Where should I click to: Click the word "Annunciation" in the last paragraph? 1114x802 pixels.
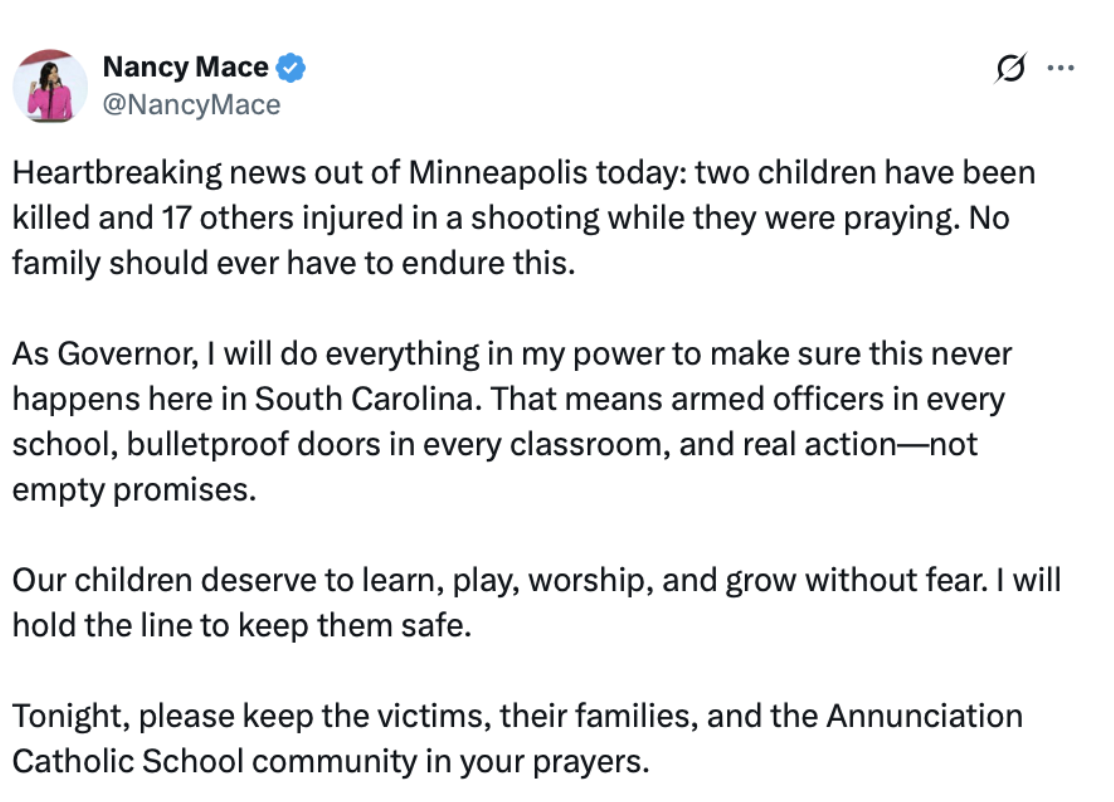click(x=924, y=716)
